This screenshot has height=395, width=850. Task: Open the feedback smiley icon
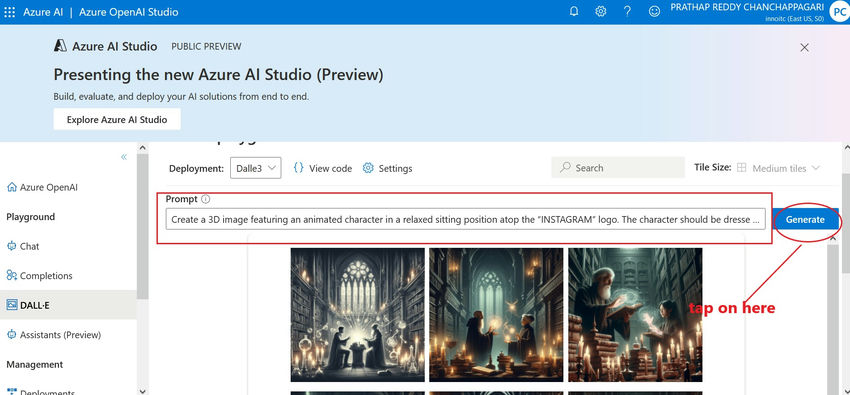[654, 11]
